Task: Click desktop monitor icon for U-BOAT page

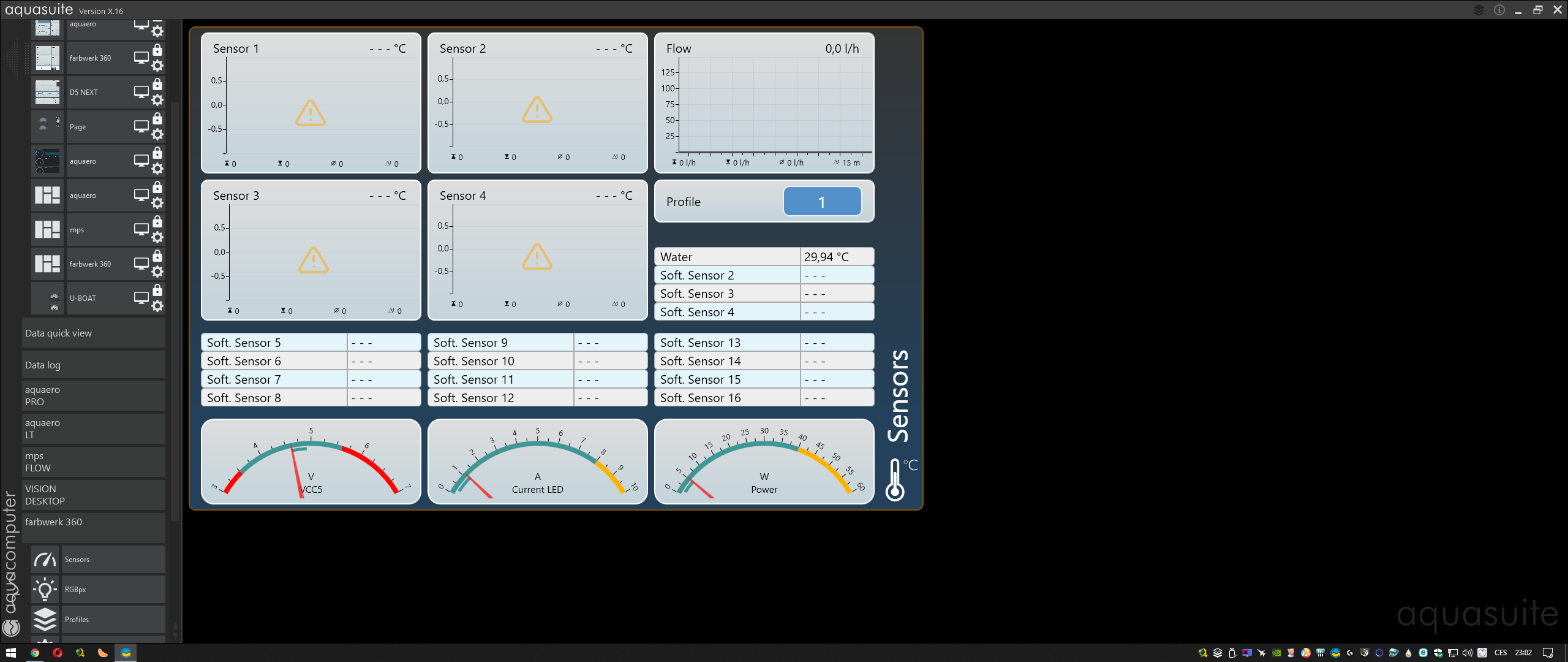Action: 141,298
